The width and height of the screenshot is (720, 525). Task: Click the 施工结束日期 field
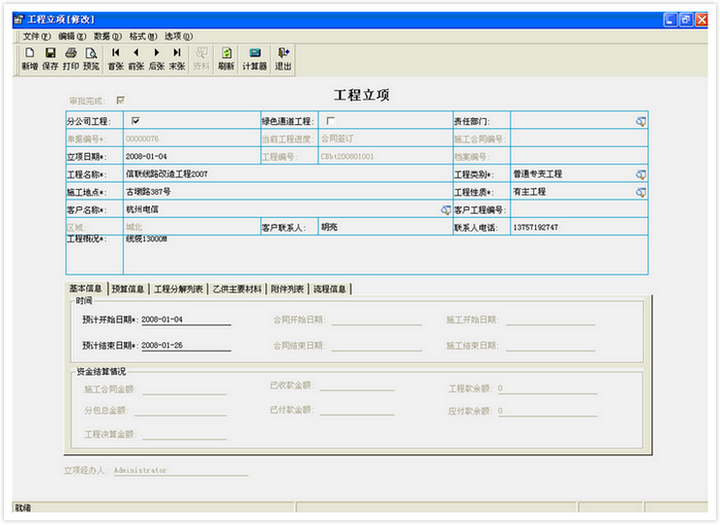pos(551,345)
